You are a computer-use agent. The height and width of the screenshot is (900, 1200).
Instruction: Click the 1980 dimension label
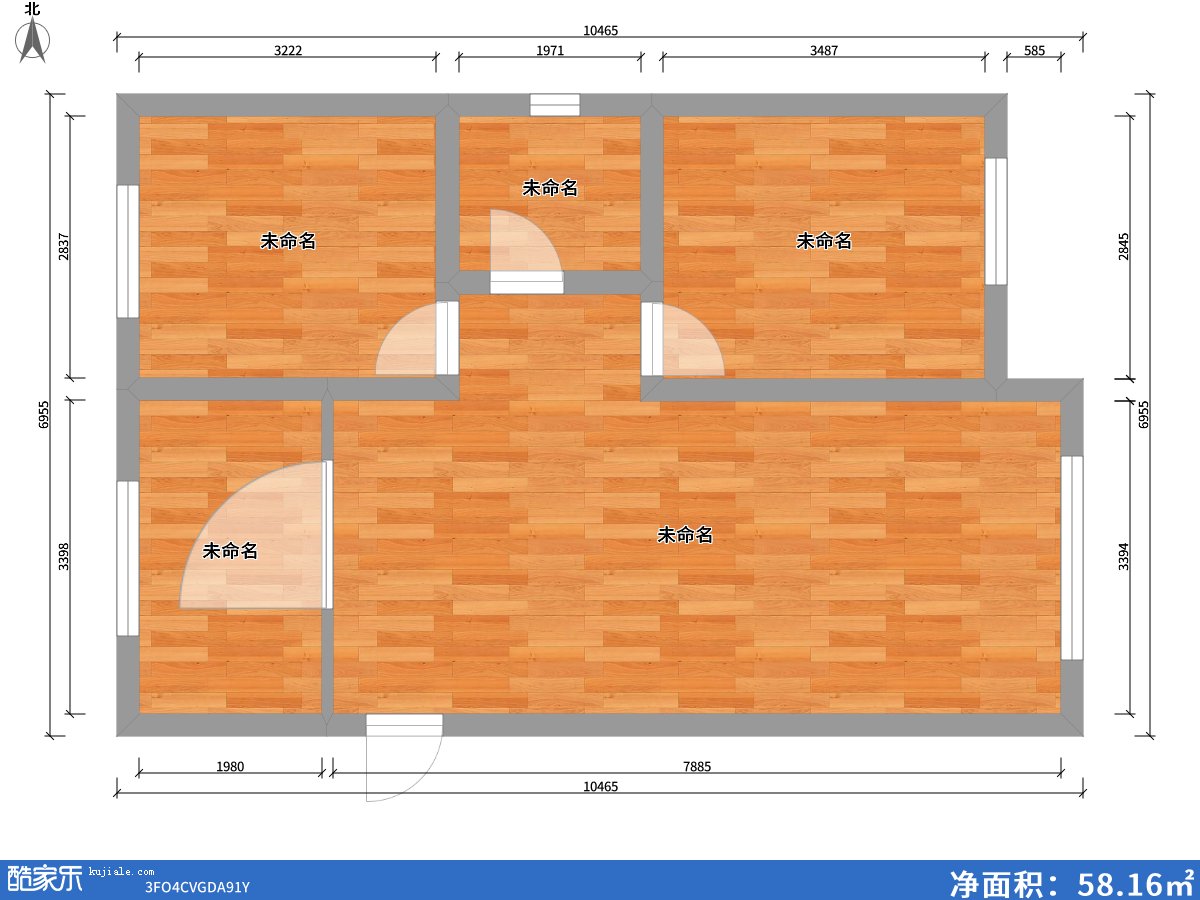[229, 767]
